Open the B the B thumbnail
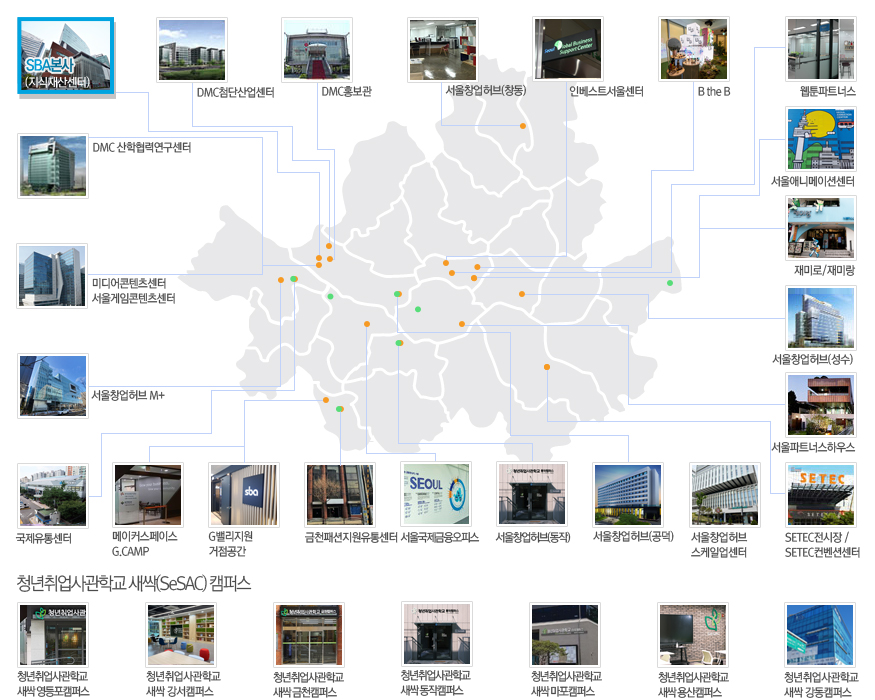Screen dimensions: 875x700 pos(694,49)
